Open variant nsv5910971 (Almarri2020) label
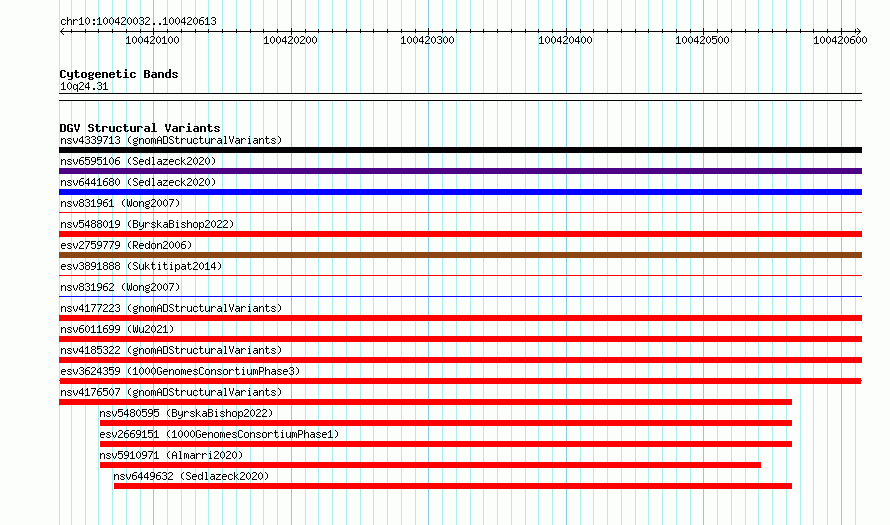Viewport: 890px width, 525px height. [x=171, y=455]
